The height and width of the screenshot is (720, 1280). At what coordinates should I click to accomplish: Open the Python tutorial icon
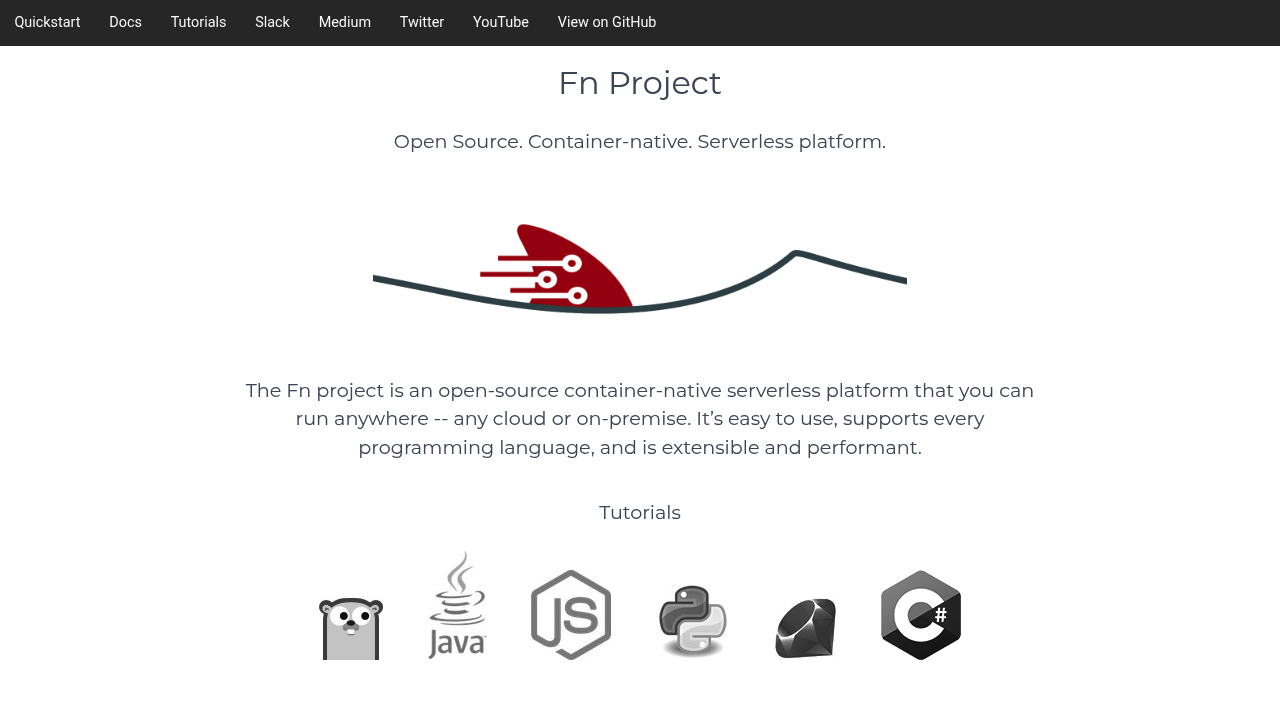pyautogui.click(x=693, y=621)
